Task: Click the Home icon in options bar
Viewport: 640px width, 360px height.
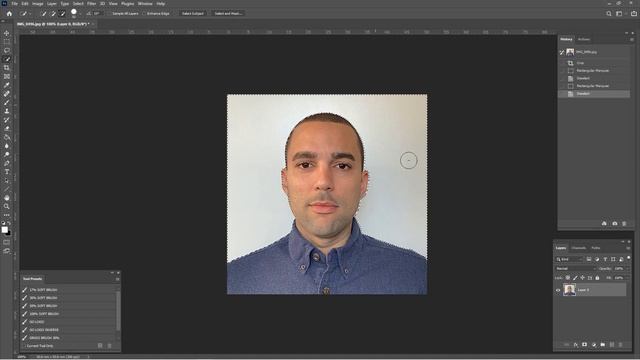Action: [x=9, y=13]
